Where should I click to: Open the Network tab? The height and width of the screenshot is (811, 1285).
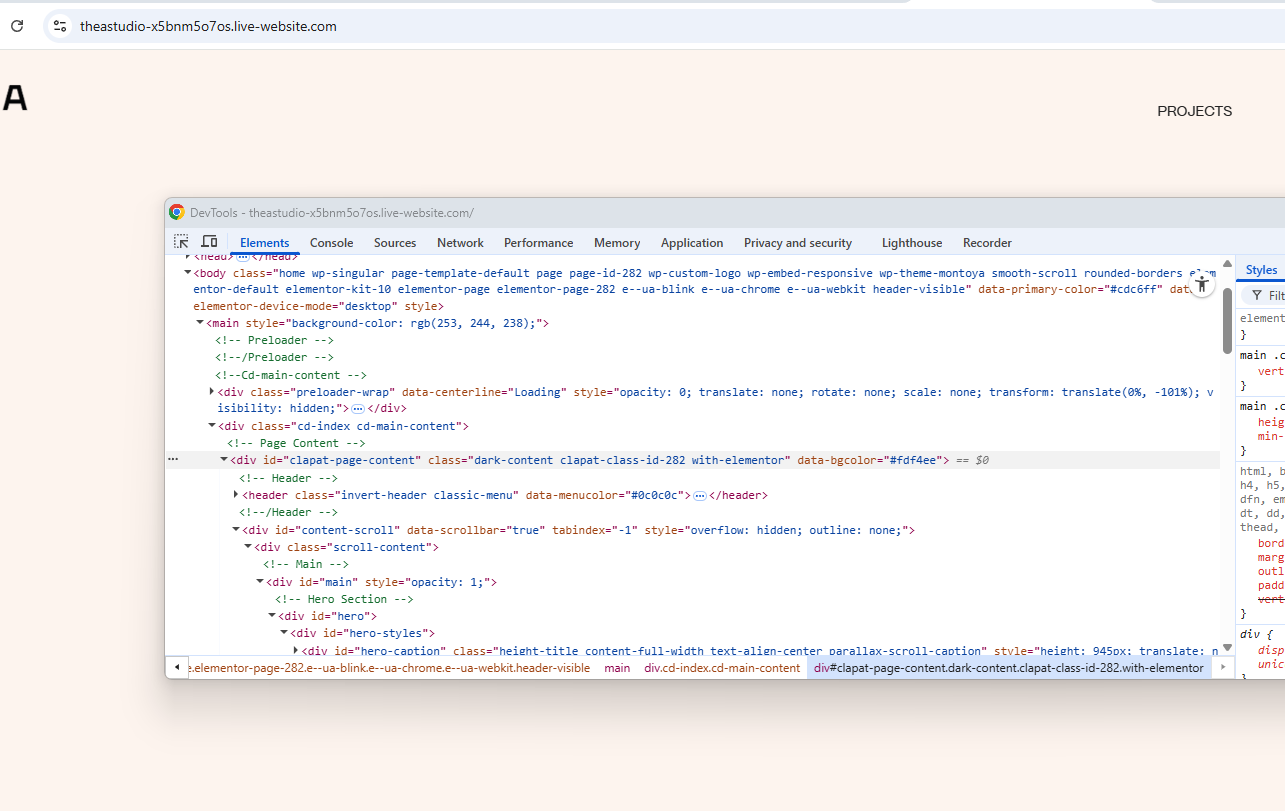(460, 243)
